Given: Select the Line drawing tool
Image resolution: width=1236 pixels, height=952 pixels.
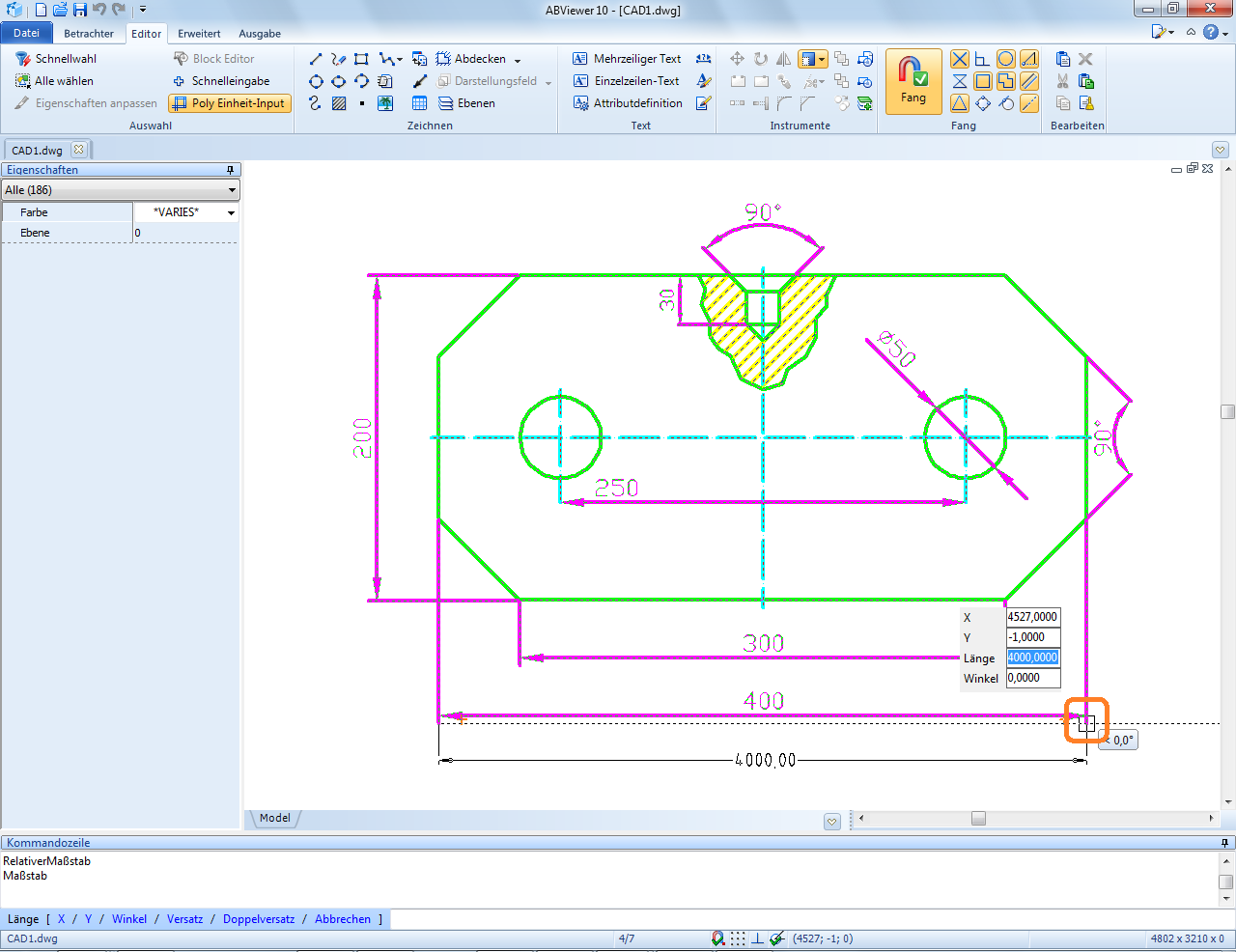Looking at the screenshot, I should [316, 59].
